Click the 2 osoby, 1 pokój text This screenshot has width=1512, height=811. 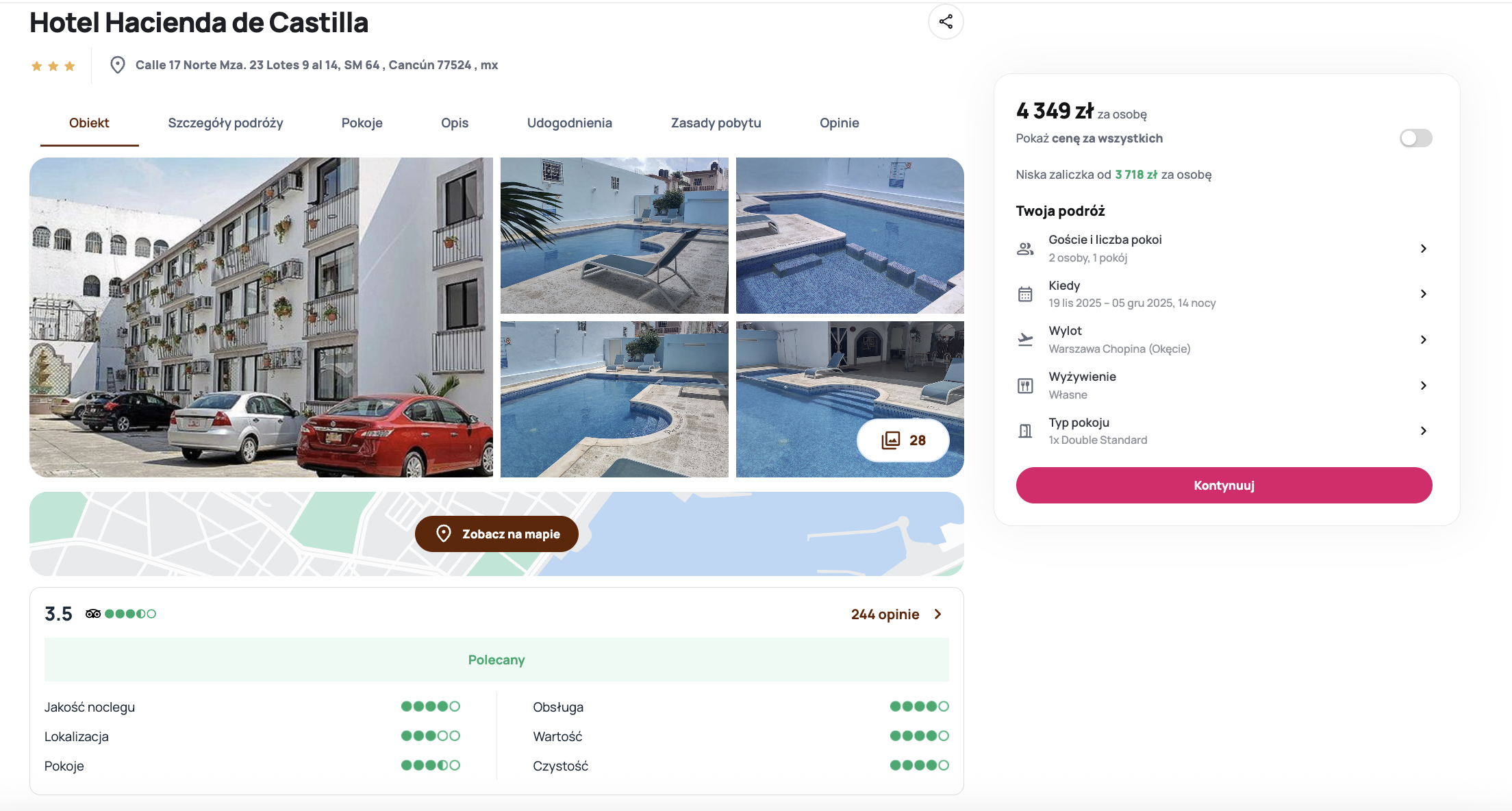(1087, 258)
